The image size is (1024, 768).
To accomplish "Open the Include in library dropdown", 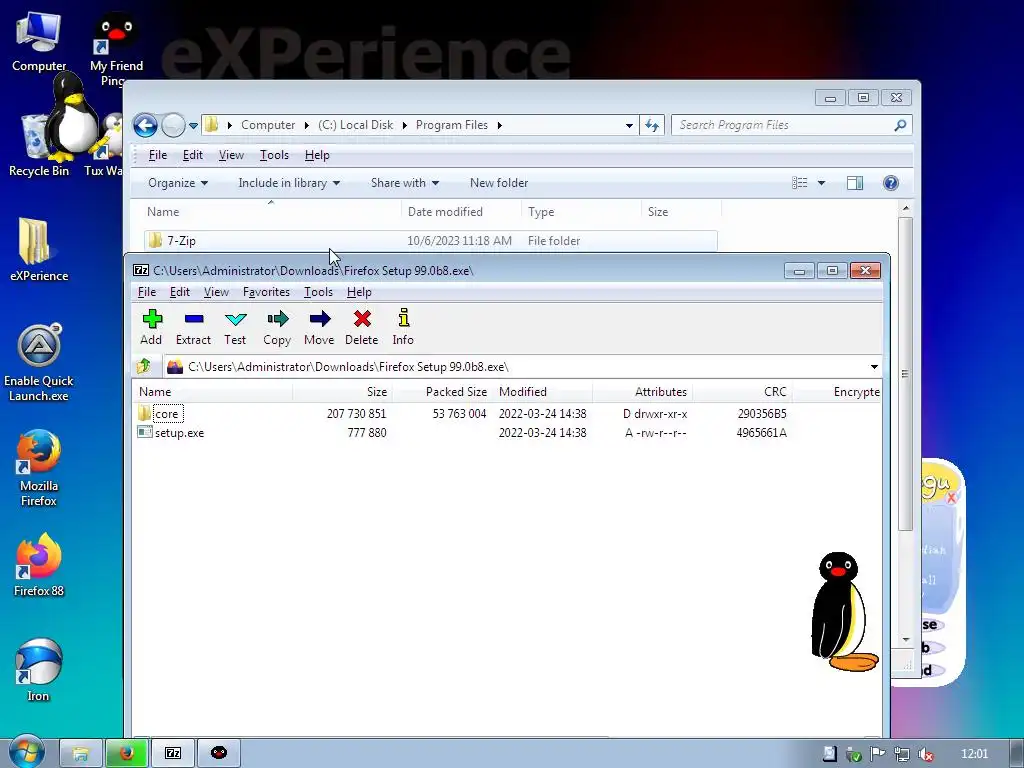I will [289, 183].
